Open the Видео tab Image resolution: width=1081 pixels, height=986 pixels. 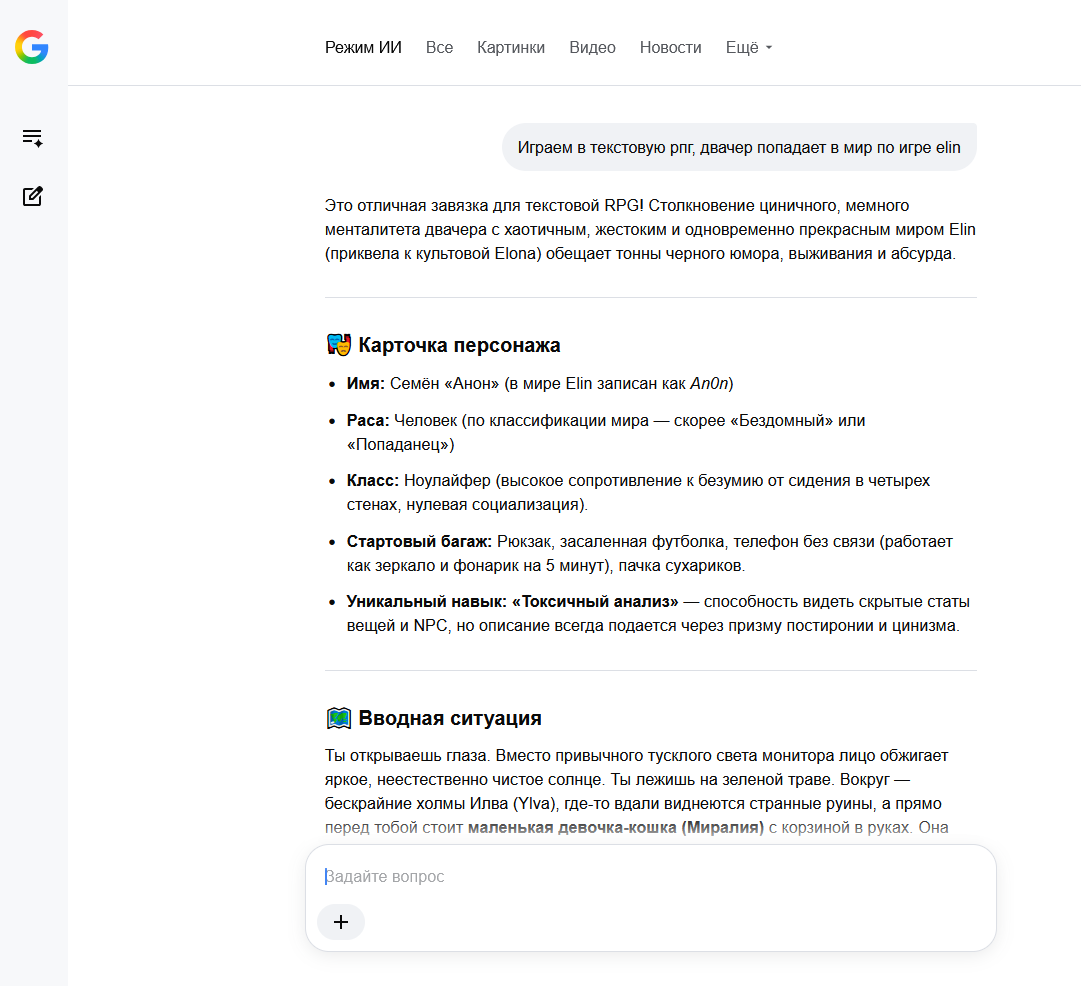(592, 48)
